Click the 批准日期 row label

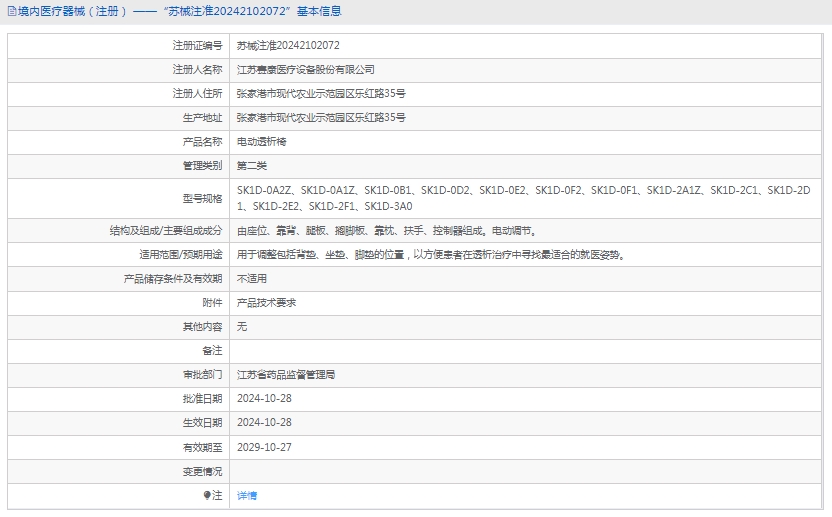203,399
